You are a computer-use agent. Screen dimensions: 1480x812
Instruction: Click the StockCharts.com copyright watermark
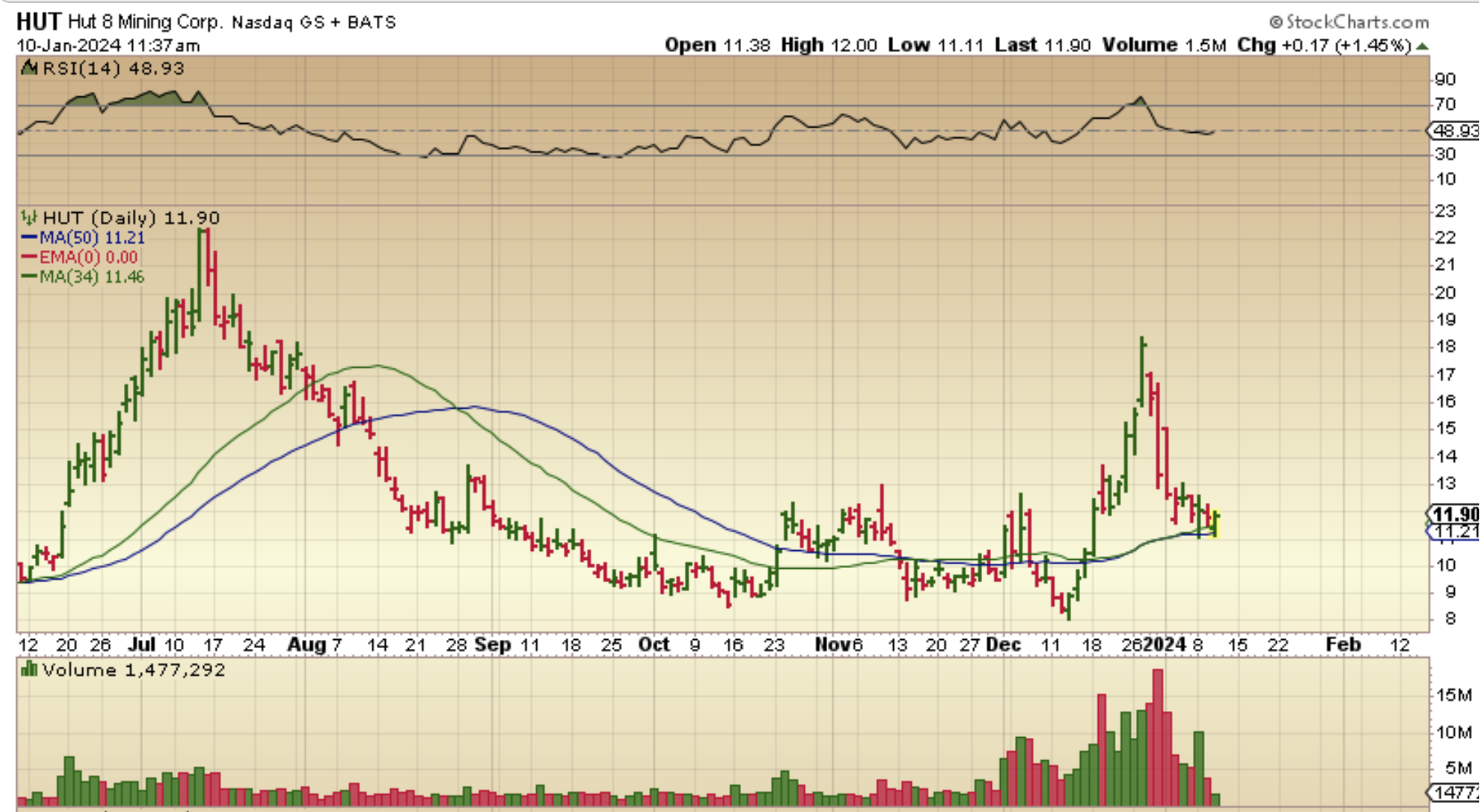pos(1349,22)
